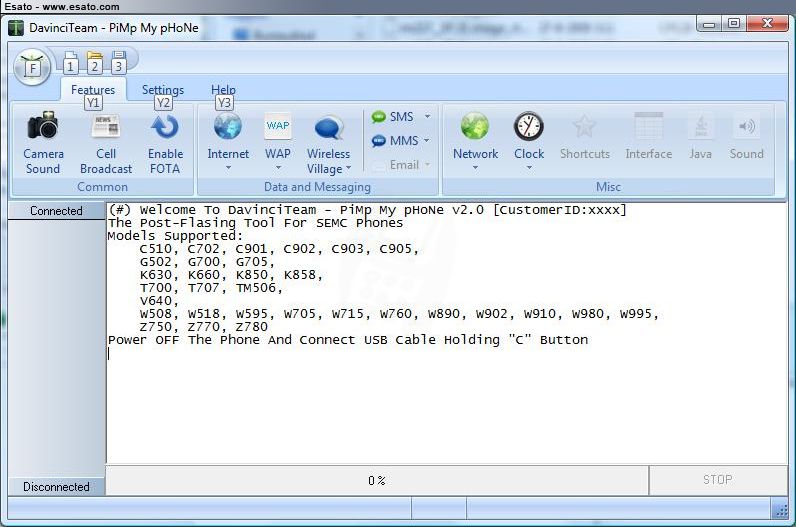The image size is (796, 527).
Task: Expand the Clock dropdown arrow
Action: (529, 168)
